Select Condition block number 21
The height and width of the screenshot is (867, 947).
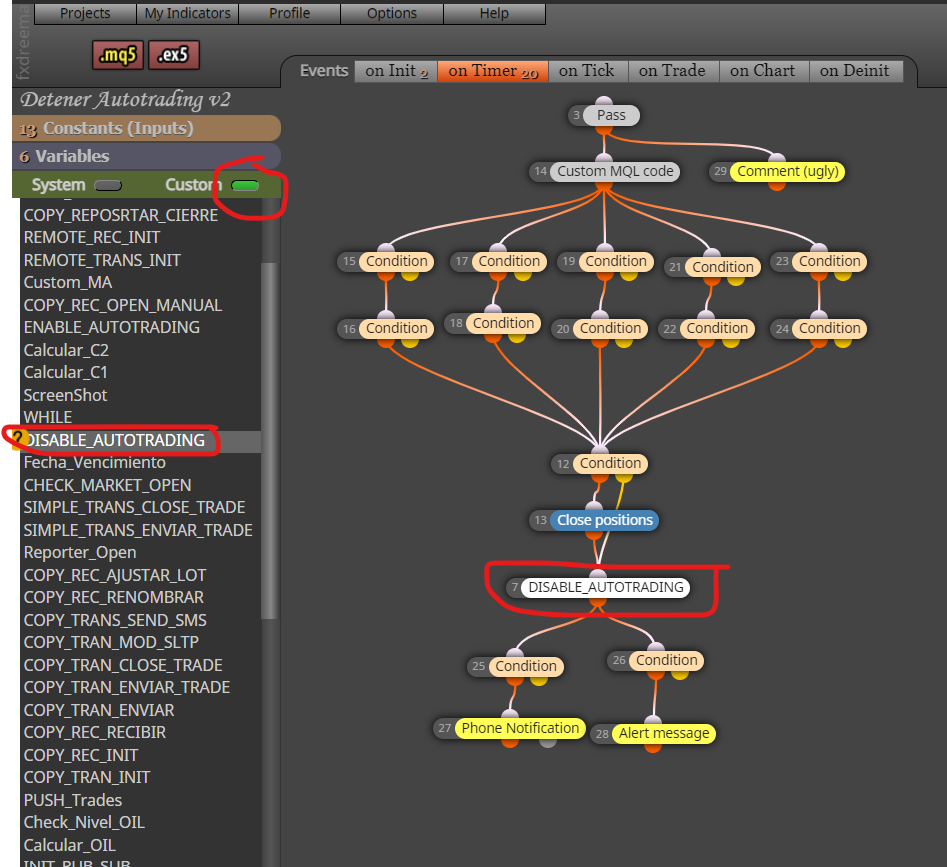(722, 267)
